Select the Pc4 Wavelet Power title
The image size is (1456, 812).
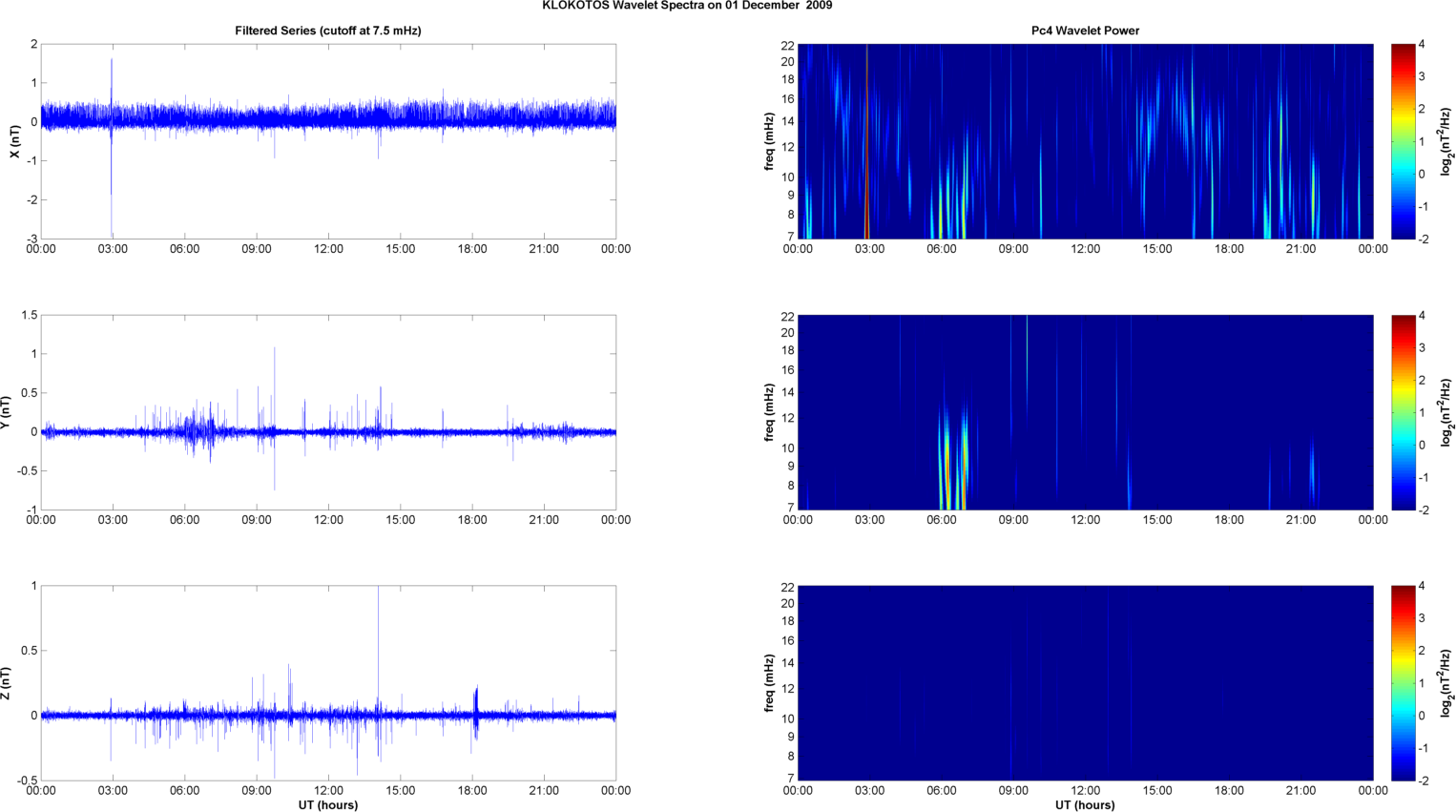point(1085,31)
